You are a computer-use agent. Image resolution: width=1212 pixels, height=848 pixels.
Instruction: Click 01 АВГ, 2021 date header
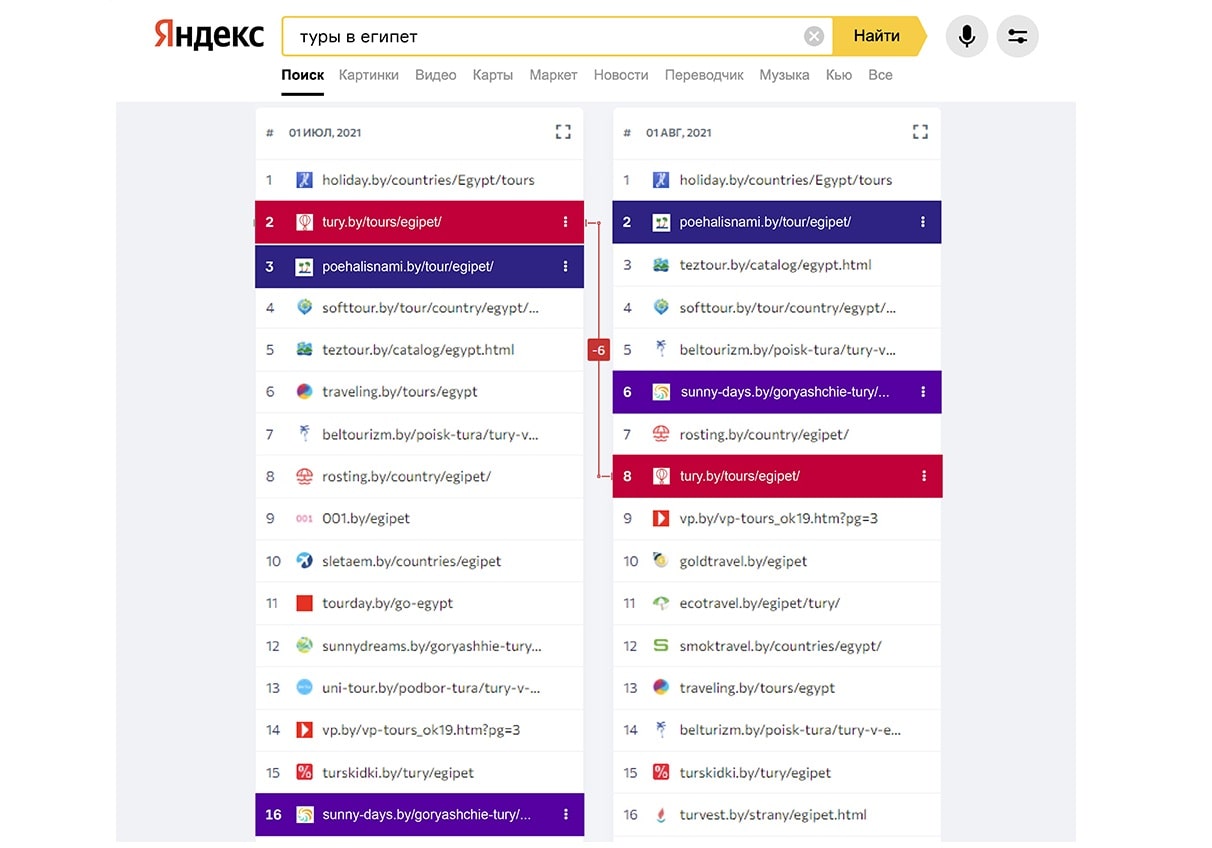tap(679, 132)
